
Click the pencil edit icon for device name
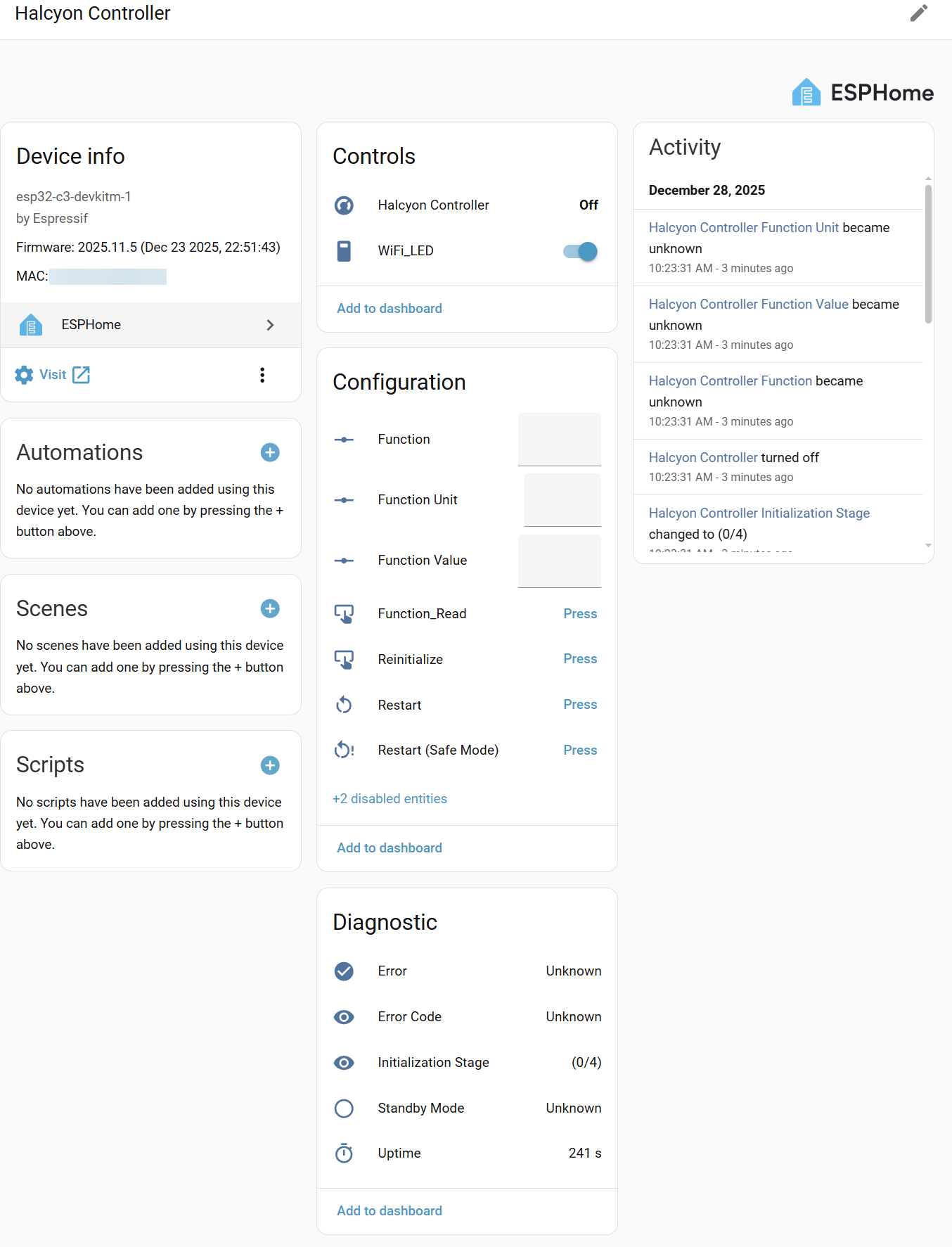coord(918,13)
